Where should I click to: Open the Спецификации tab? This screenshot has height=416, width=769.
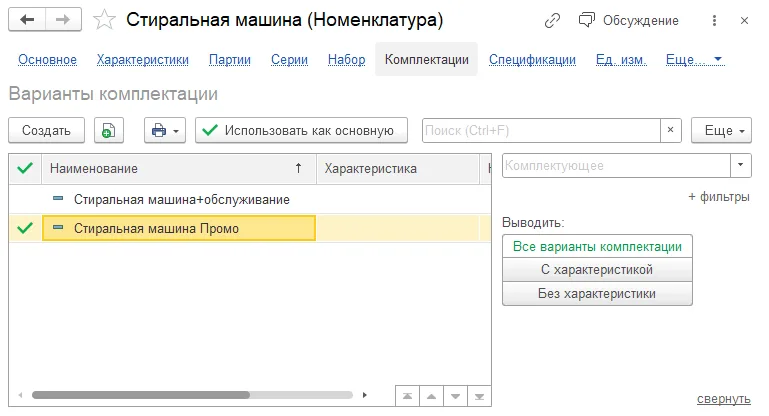click(532, 60)
